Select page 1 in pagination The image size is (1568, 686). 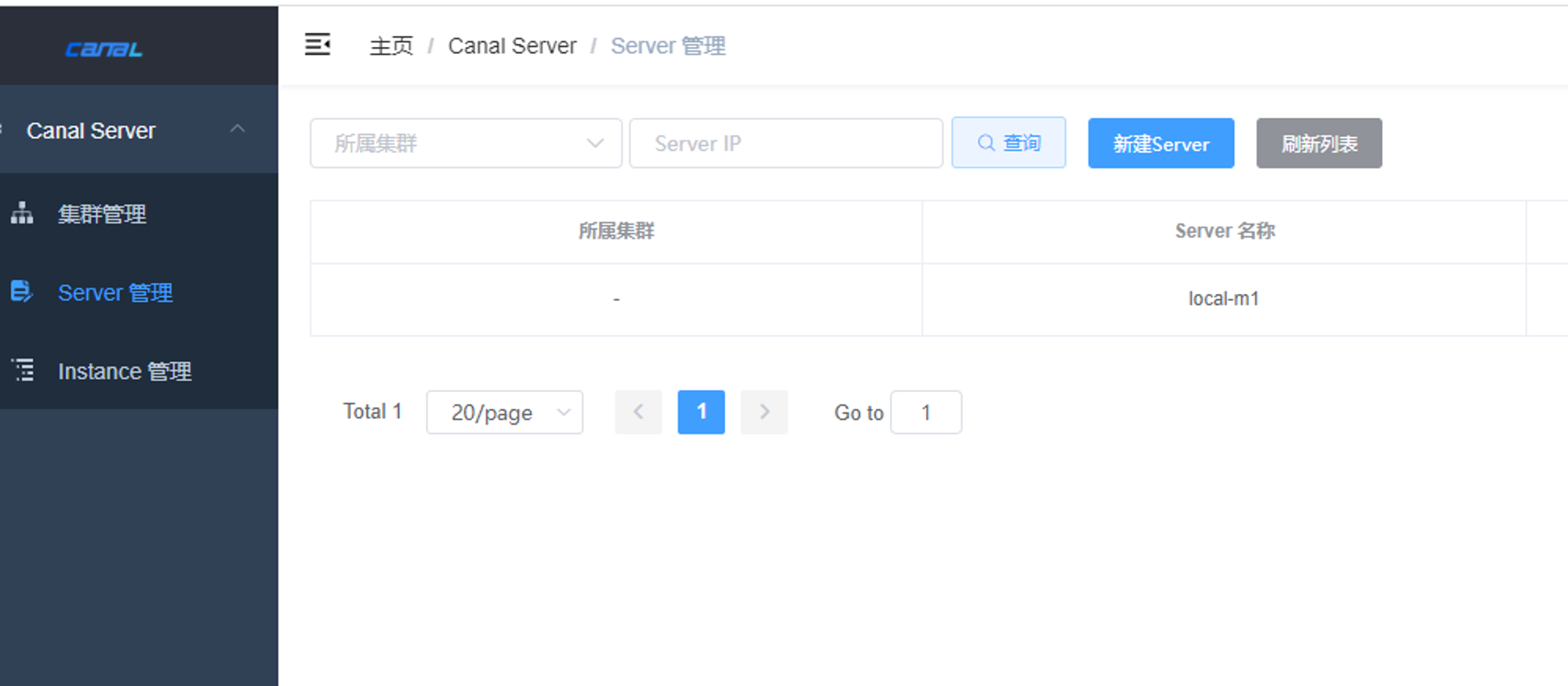pyautogui.click(x=702, y=412)
